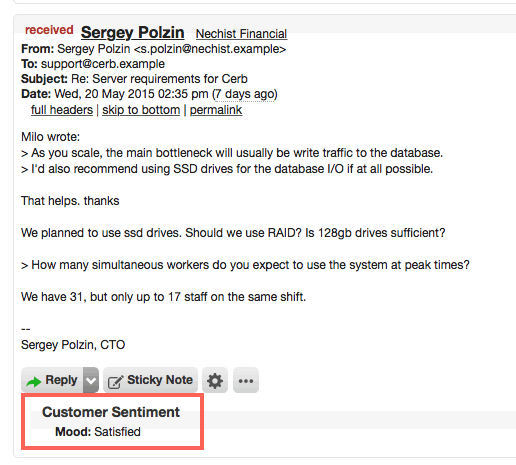Click the green Reply arrow icon
Viewport: 516px width, 465px height.
click(x=34, y=381)
